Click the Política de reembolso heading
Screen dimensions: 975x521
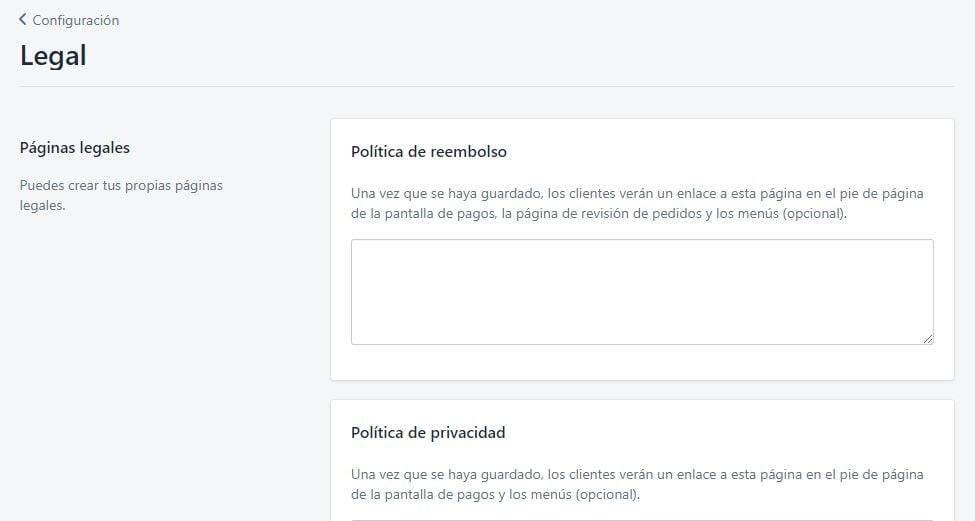tap(429, 152)
